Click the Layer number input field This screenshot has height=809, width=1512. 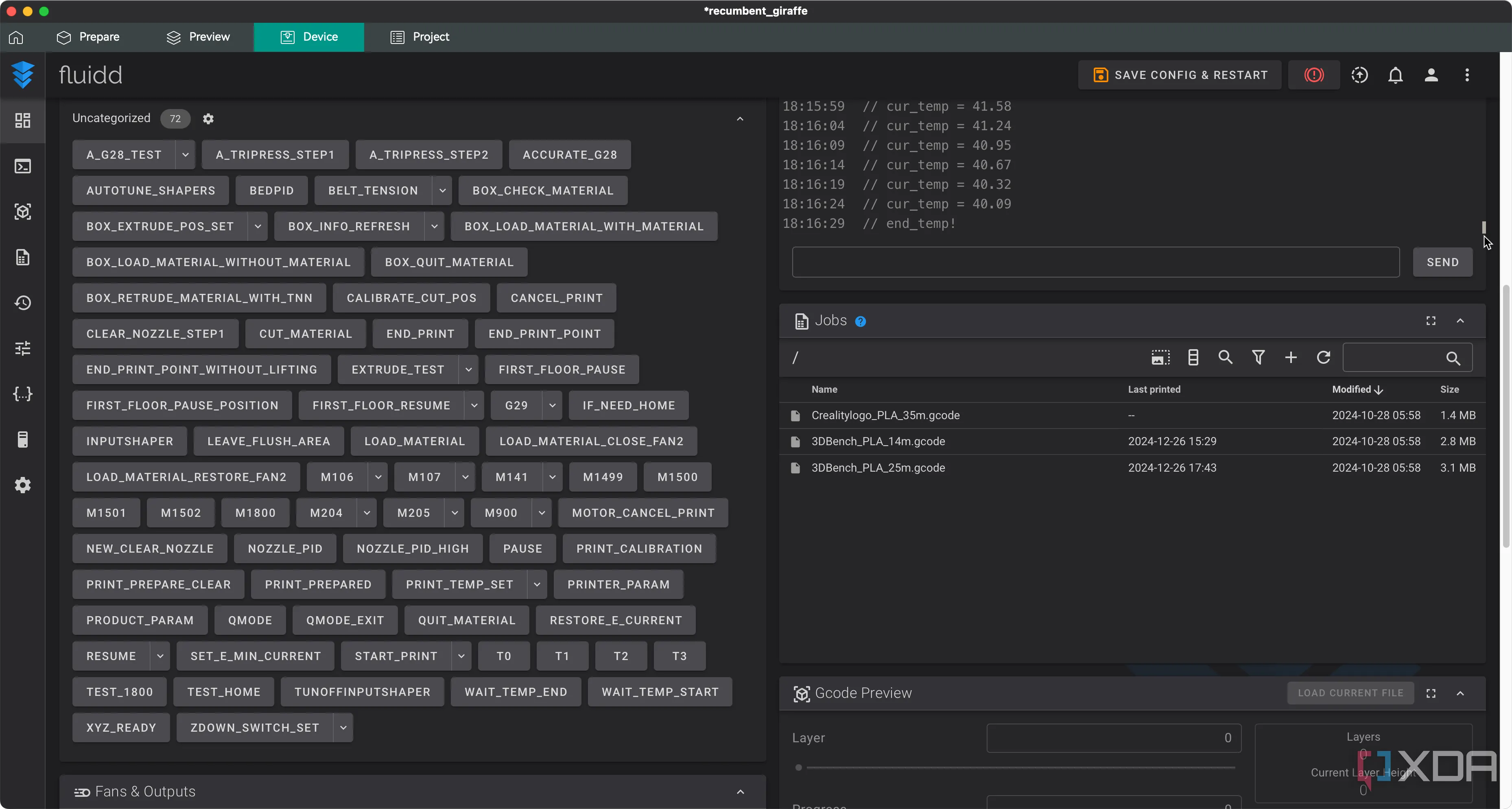point(1114,738)
